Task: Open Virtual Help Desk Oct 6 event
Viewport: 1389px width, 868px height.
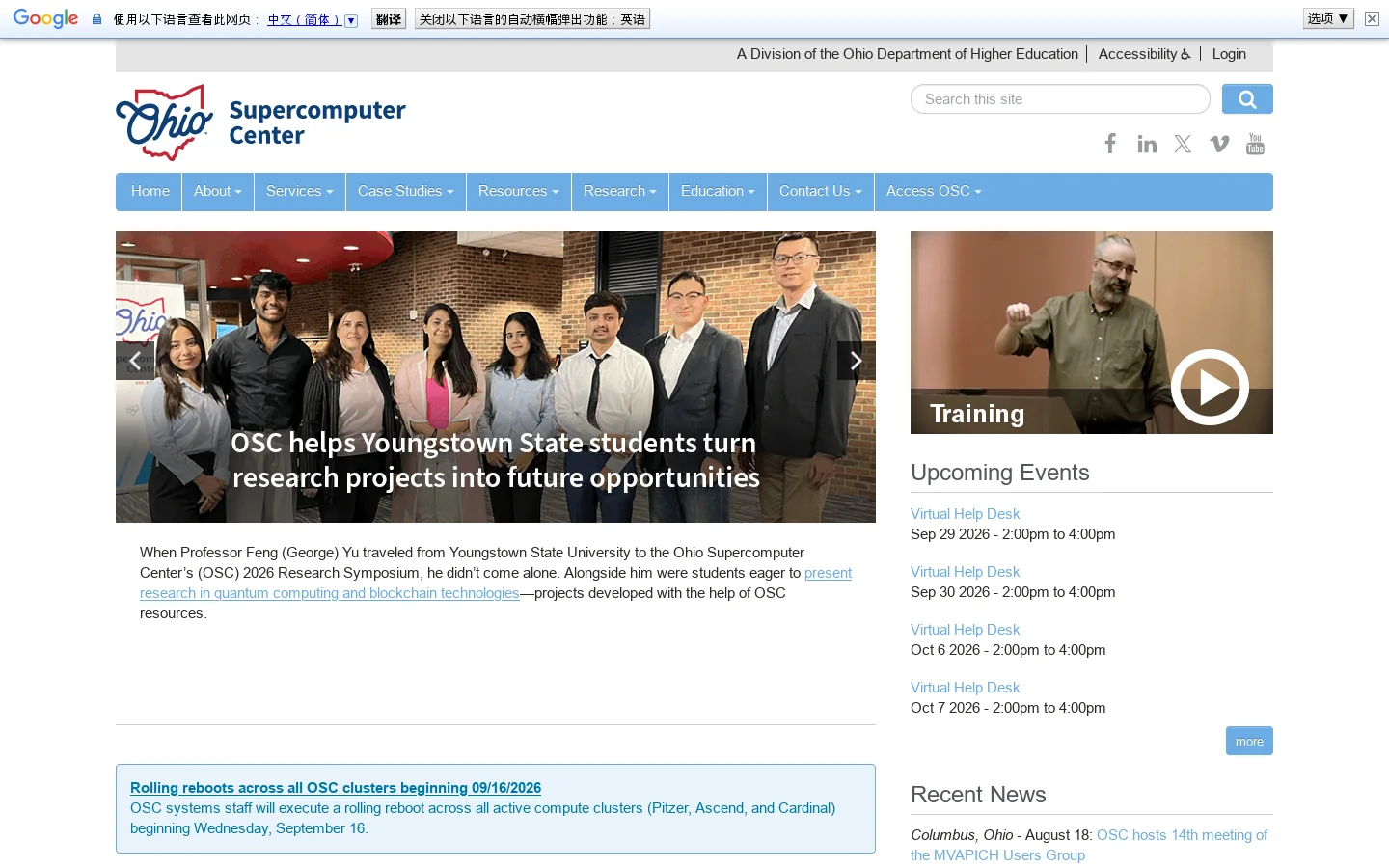Action: click(x=965, y=630)
